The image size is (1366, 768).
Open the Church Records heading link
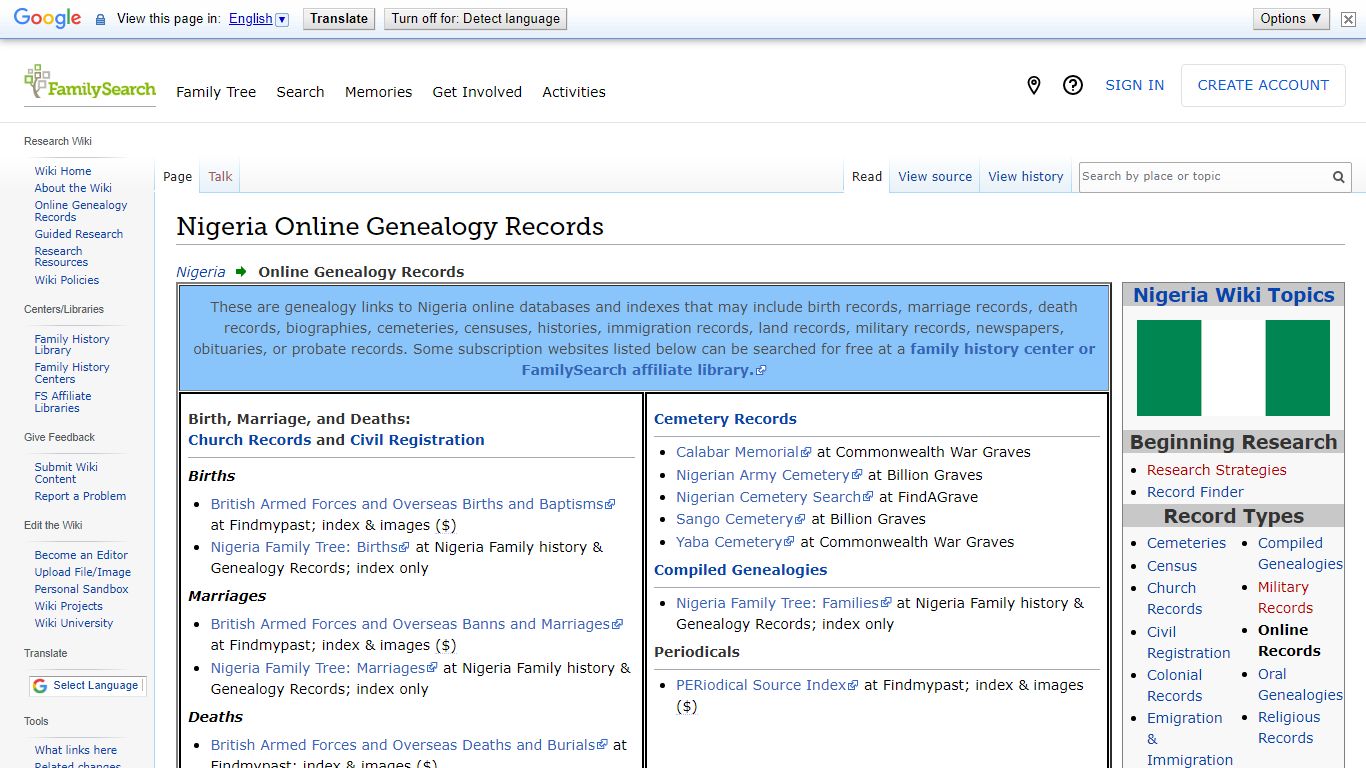coord(250,440)
